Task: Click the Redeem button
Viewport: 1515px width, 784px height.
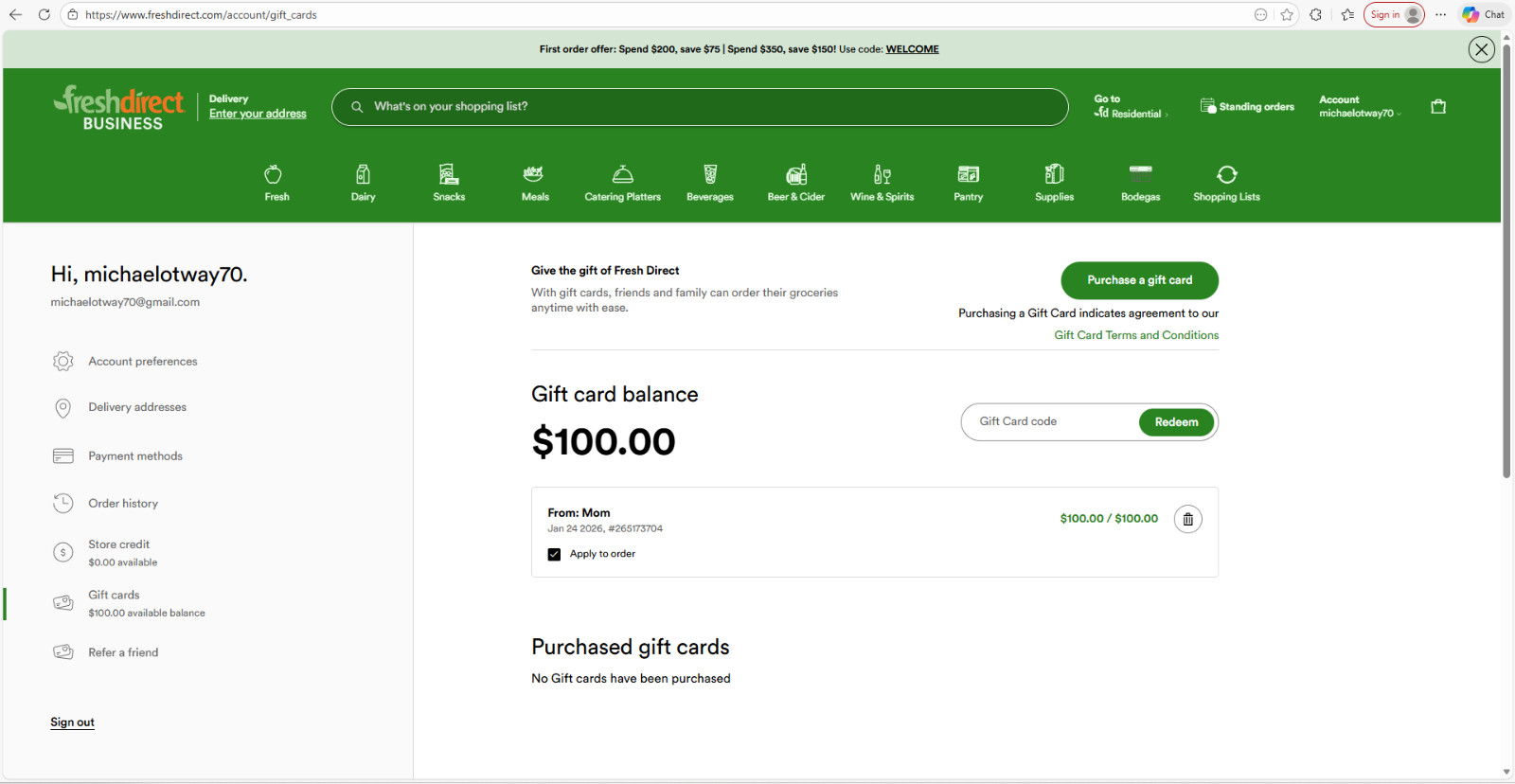Action: [x=1176, y=422]
